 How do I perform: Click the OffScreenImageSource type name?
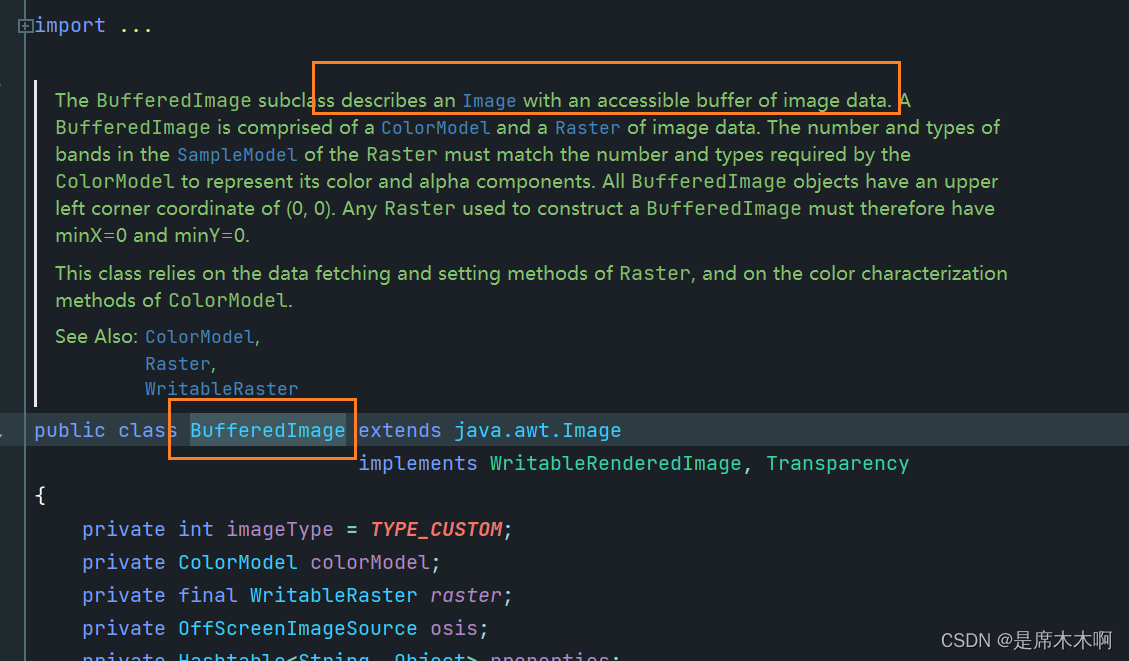tap(297, 628)
